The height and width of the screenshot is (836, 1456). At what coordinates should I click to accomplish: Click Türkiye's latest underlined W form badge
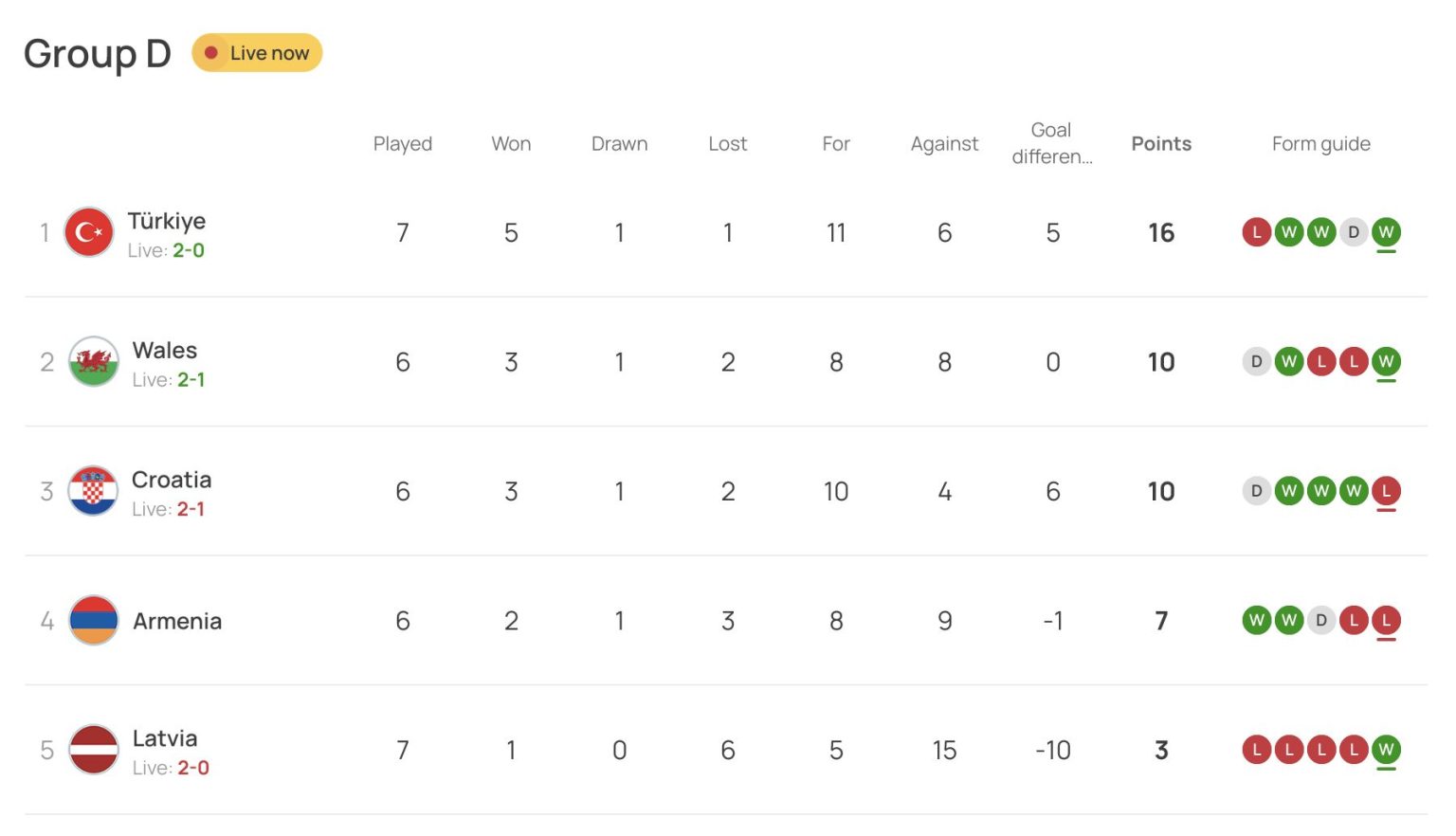1386,232
